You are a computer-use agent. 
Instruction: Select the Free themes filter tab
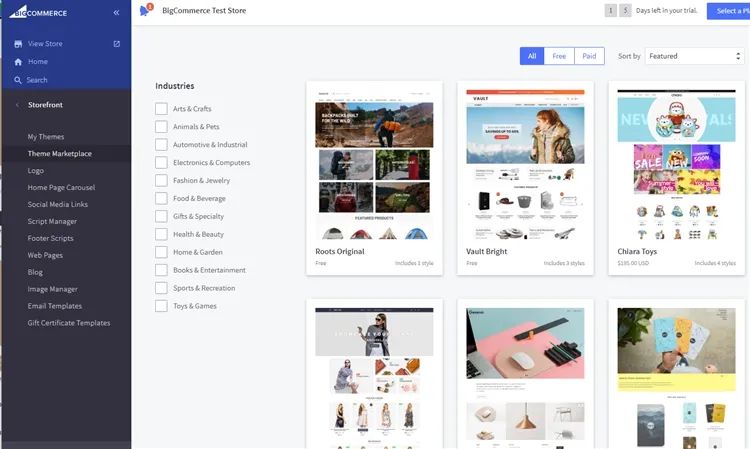559,56
